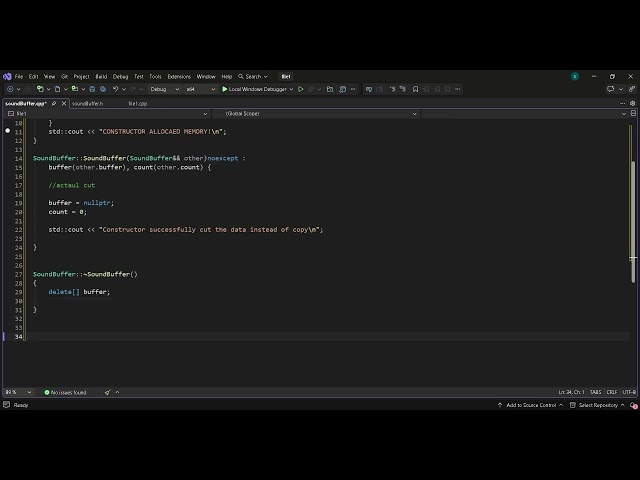Click the file1 solution name label
640x480 pixels.
[286, 76]
